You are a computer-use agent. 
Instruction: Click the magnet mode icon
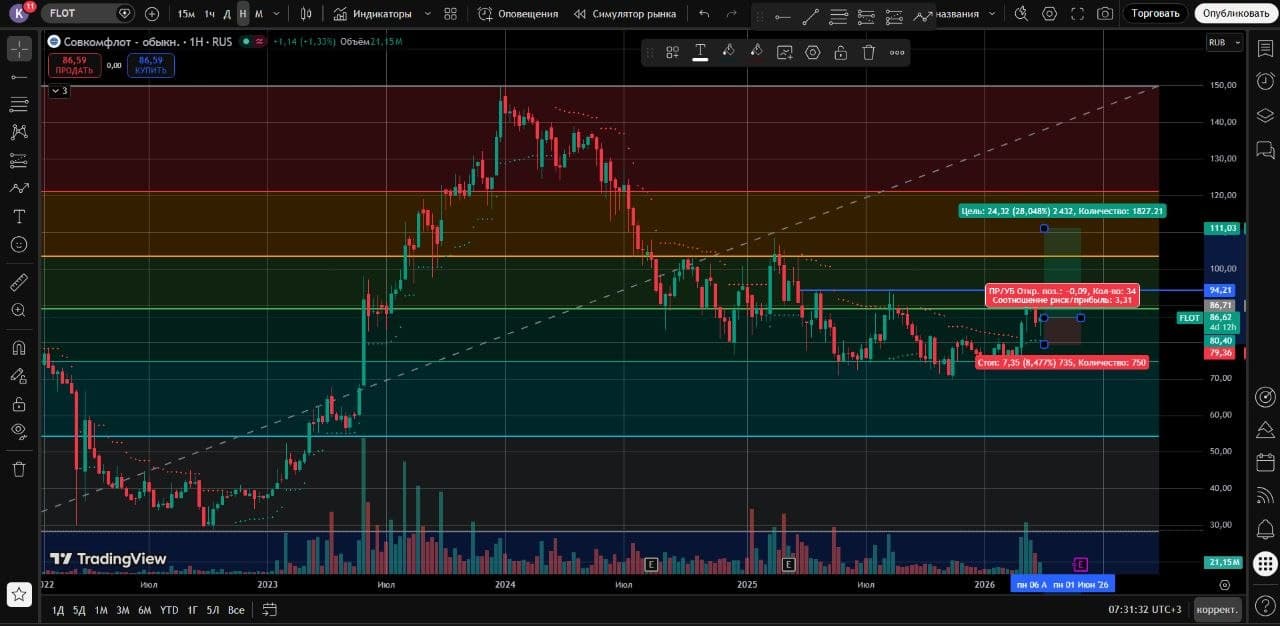[19, 348]
